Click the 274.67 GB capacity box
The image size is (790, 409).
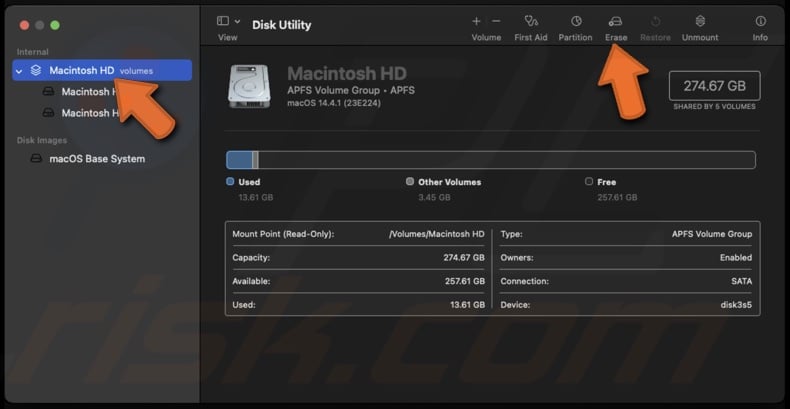714,86
